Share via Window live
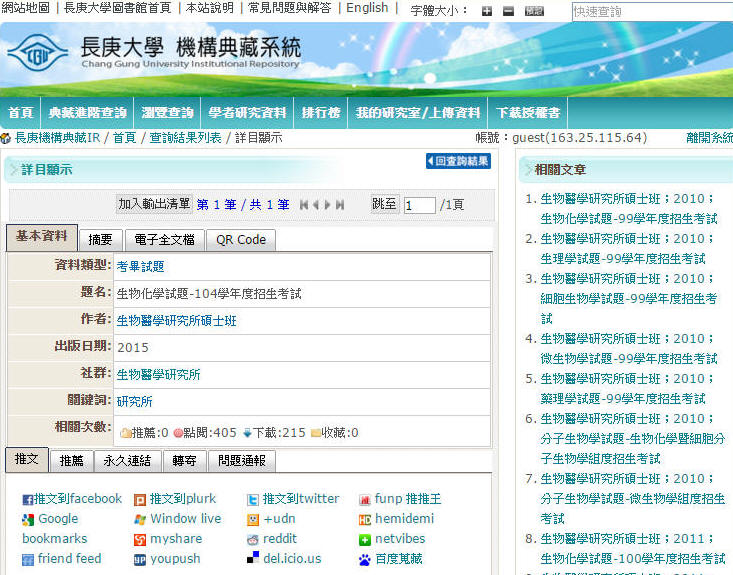 [178, 519]
